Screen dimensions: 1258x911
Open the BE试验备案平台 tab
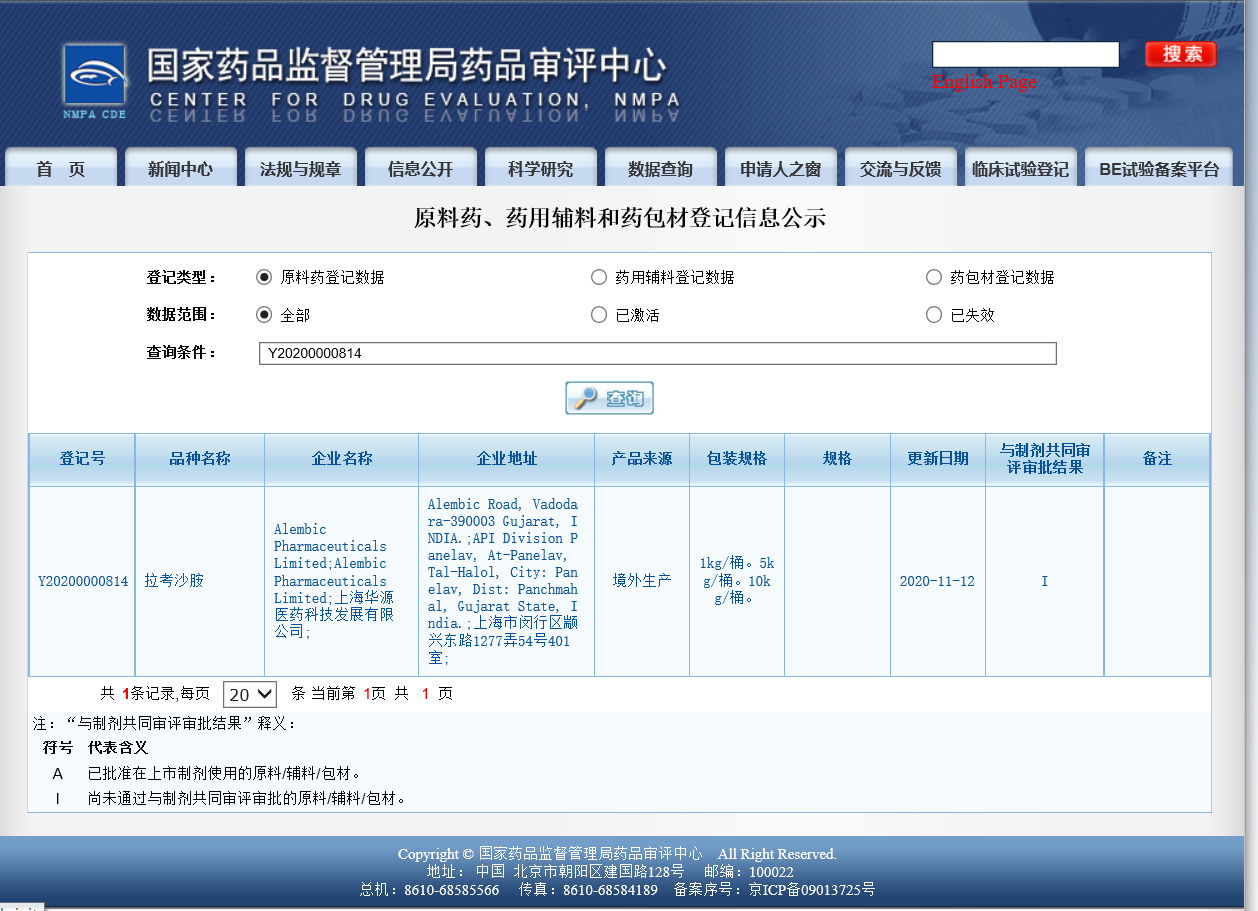click(x=1157, y=167)
